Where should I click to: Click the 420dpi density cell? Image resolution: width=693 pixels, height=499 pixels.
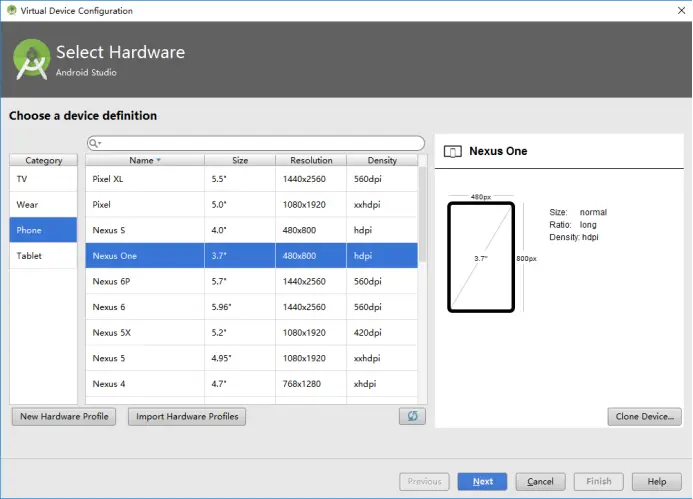(382, 332)
